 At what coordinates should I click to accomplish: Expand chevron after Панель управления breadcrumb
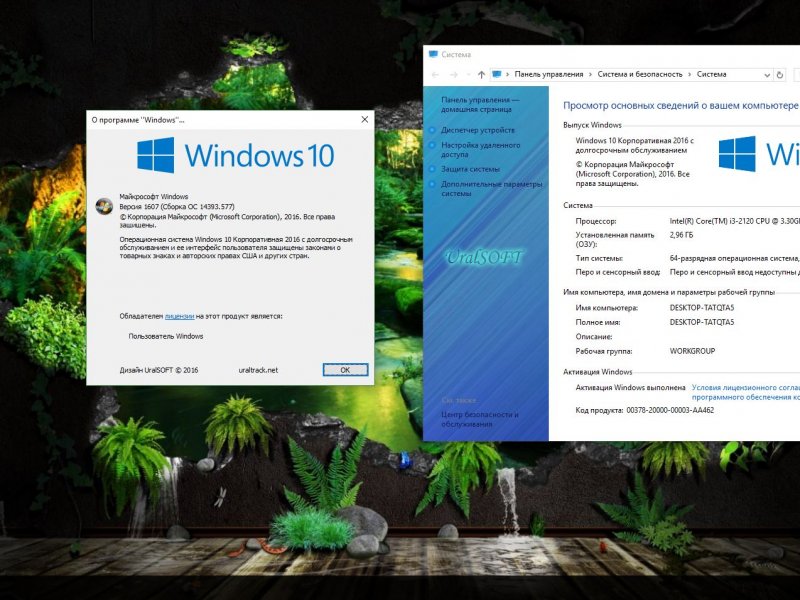(x=590, y=74)
